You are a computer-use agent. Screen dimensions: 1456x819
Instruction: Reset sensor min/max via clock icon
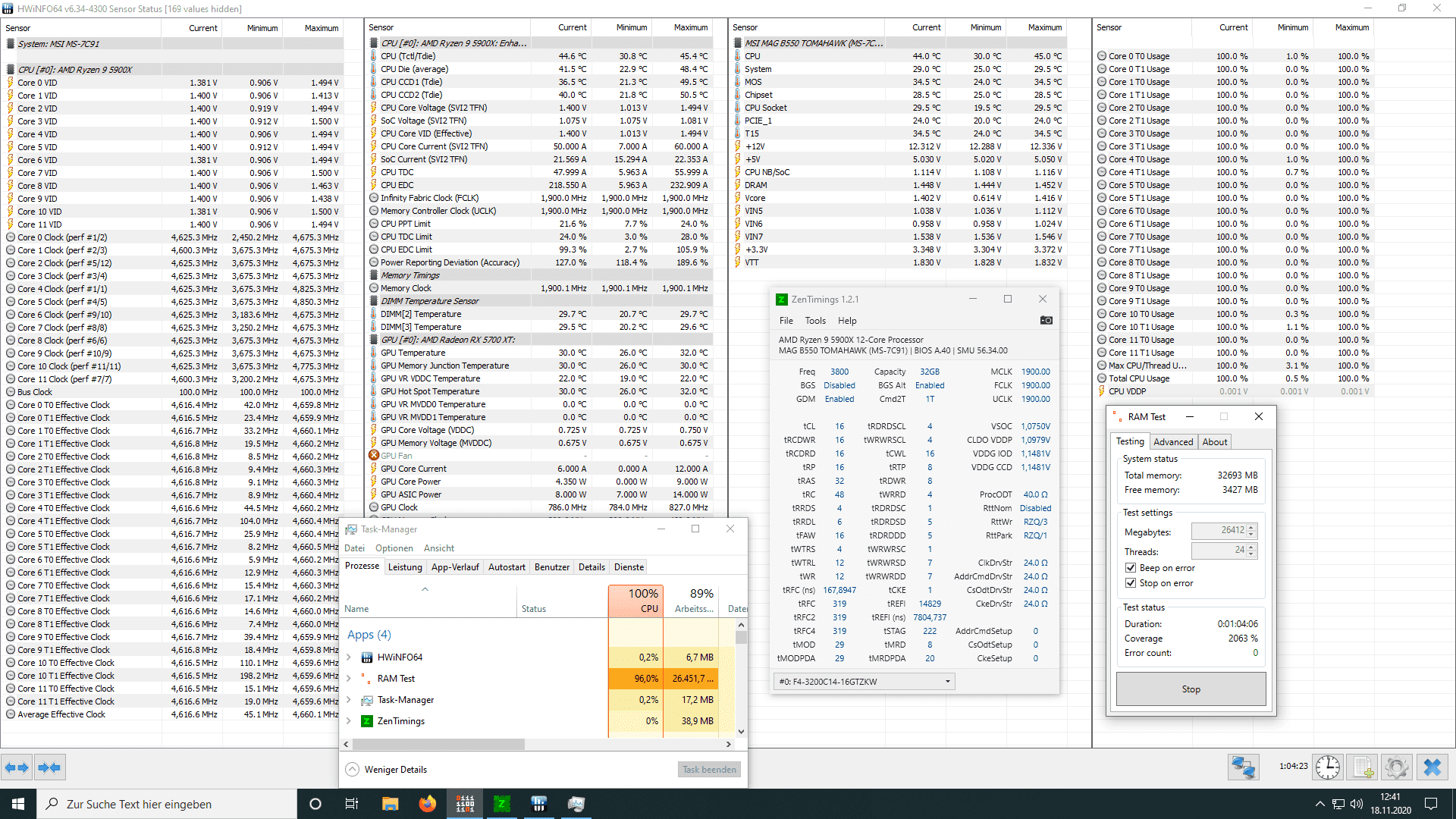pos(1327,767)
